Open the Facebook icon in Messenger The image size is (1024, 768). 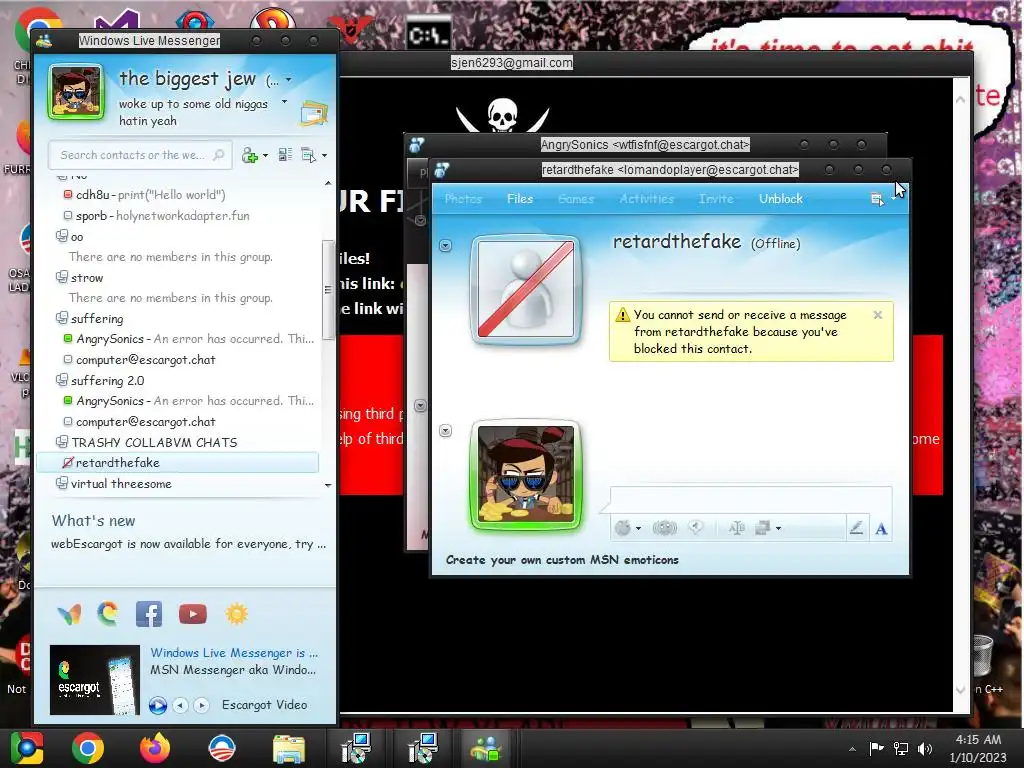(x=149, y=614)
